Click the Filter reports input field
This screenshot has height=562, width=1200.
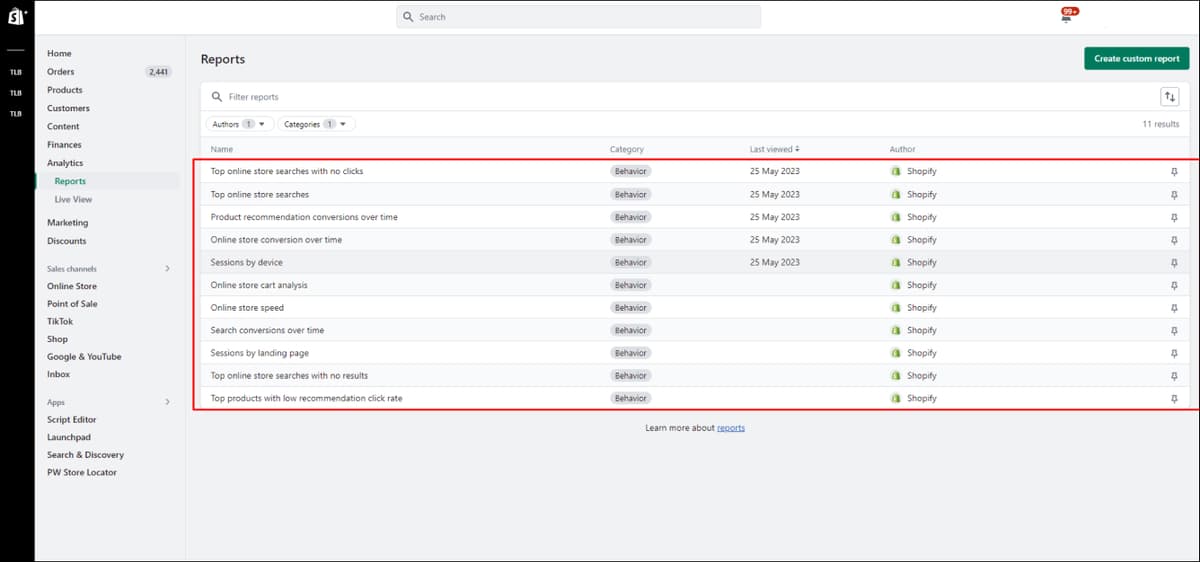pyautogui.click(x=680, y=97)
